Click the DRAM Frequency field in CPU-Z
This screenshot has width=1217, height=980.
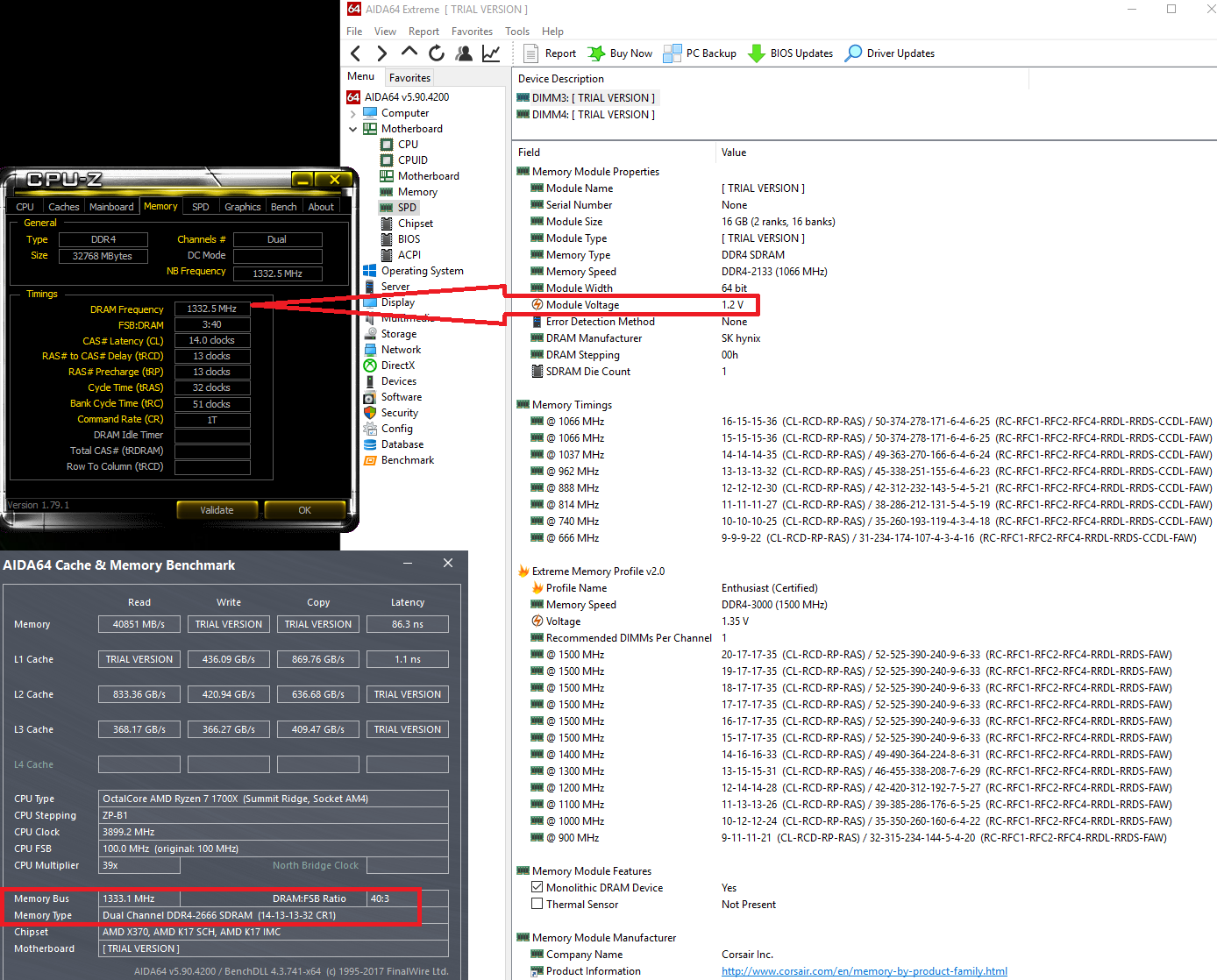(212, 309)
